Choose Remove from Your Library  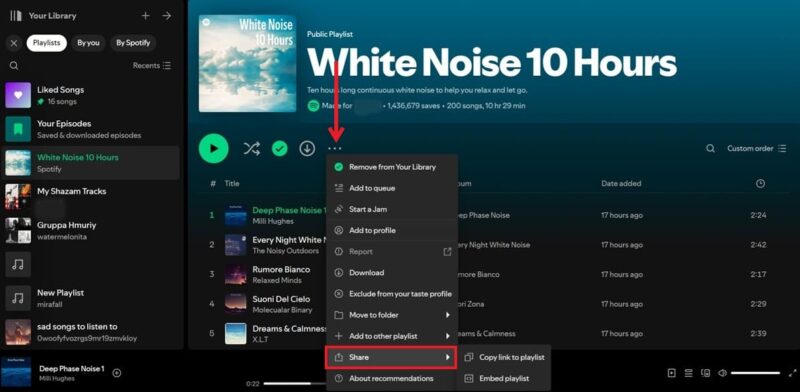392,167
